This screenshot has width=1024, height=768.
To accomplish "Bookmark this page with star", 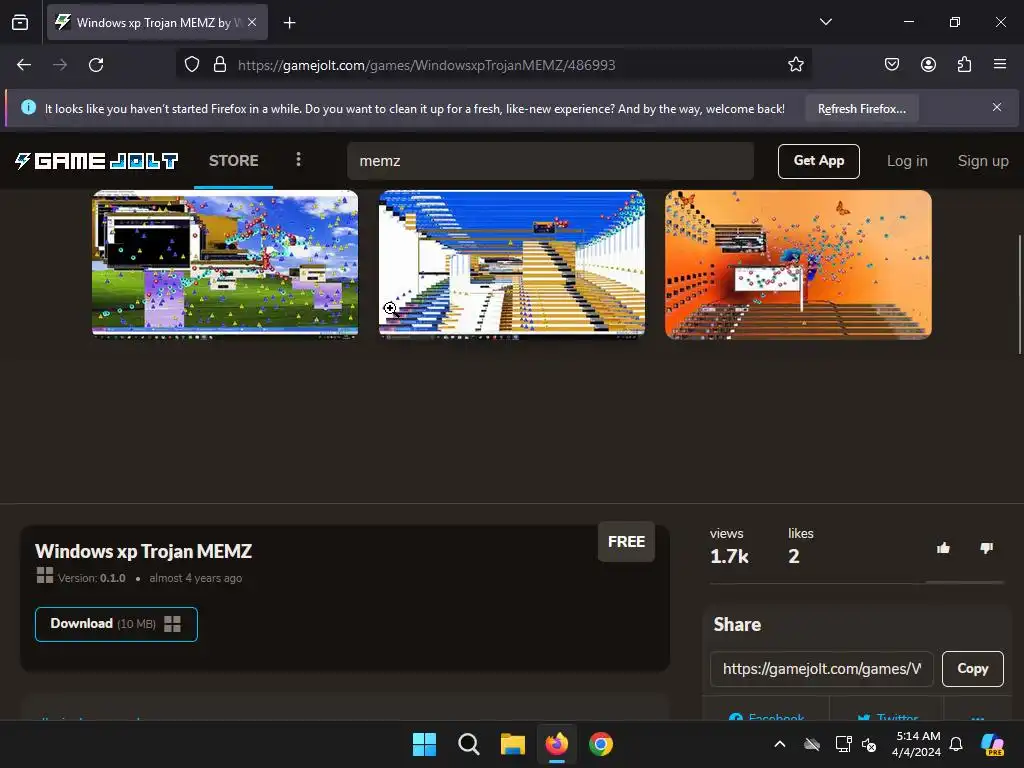I will [795, 65].
